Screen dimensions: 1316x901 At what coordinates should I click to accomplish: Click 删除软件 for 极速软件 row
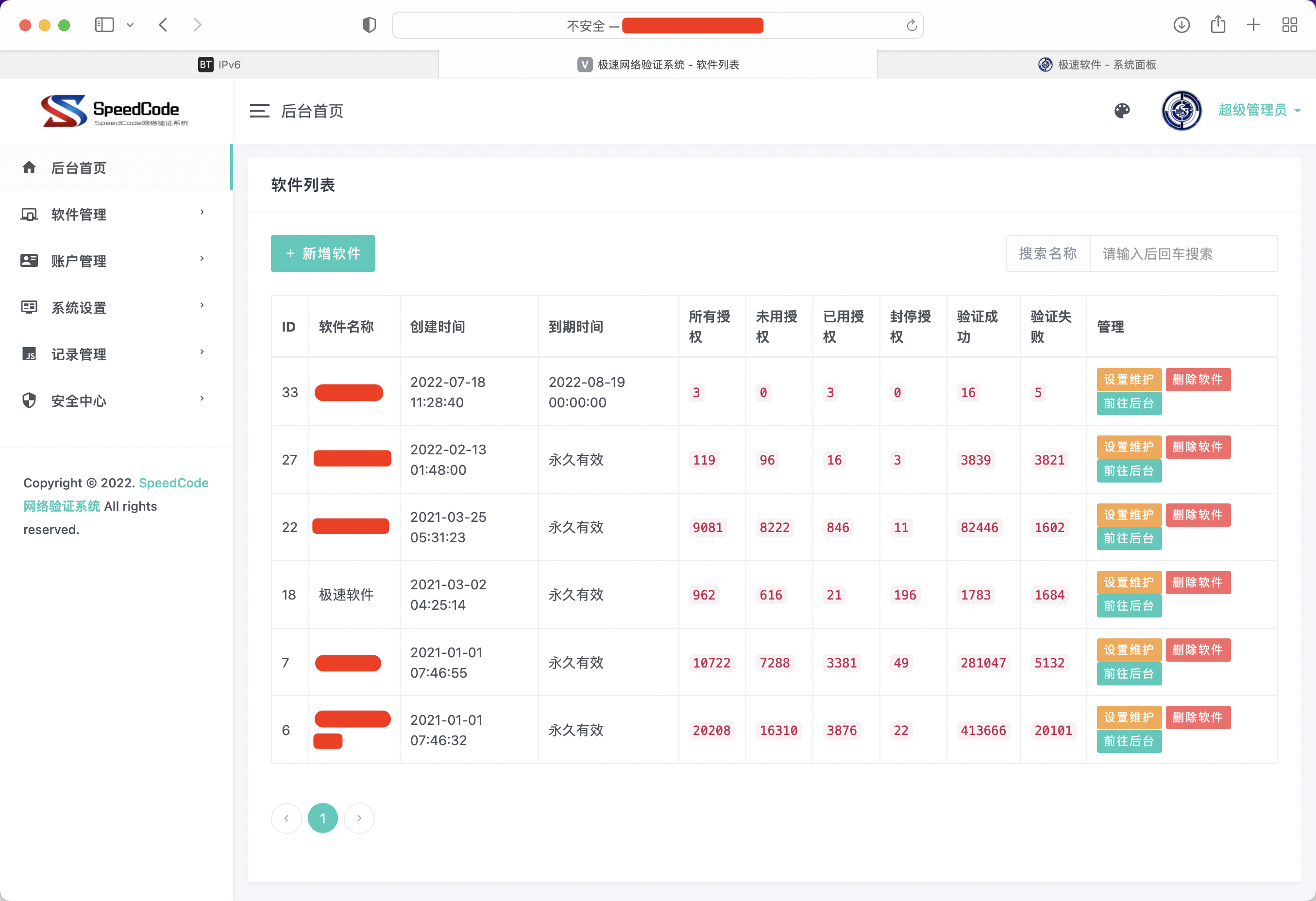pyautogui.click(x=1198, y=583)
